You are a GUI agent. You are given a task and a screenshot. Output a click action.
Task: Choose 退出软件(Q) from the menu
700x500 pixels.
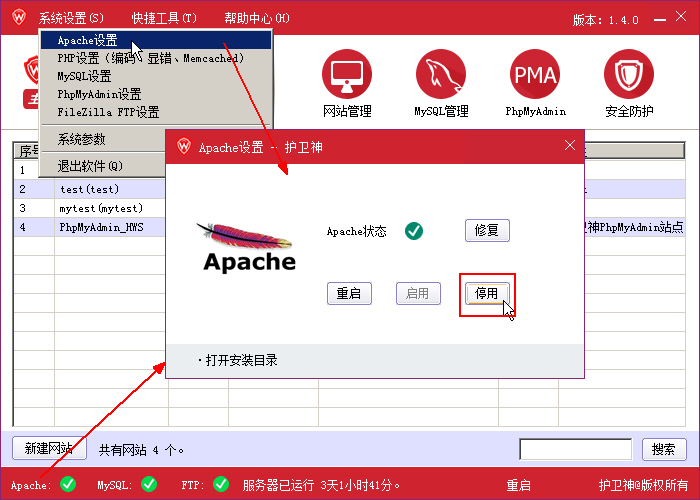[104, 166]
